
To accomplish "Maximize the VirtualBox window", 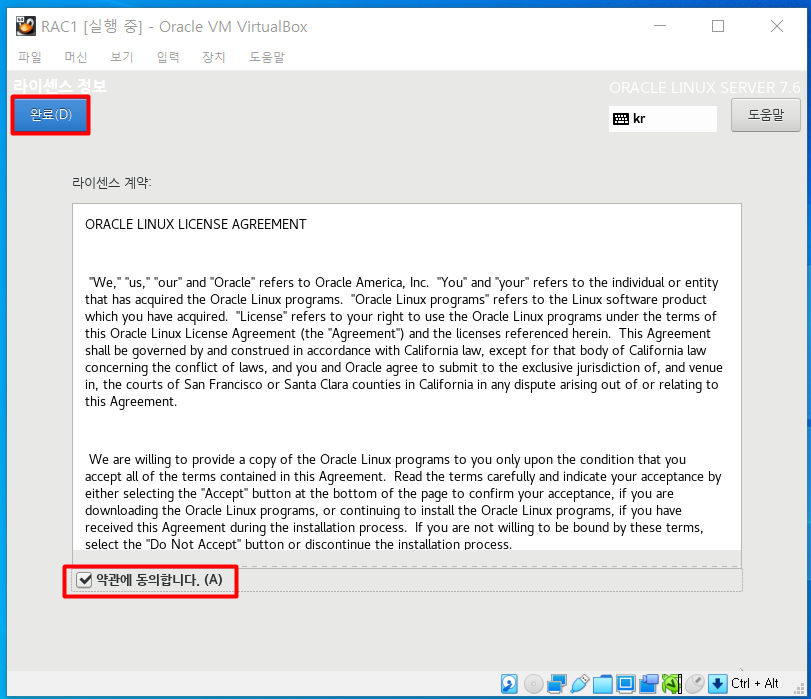I will 718,26.
